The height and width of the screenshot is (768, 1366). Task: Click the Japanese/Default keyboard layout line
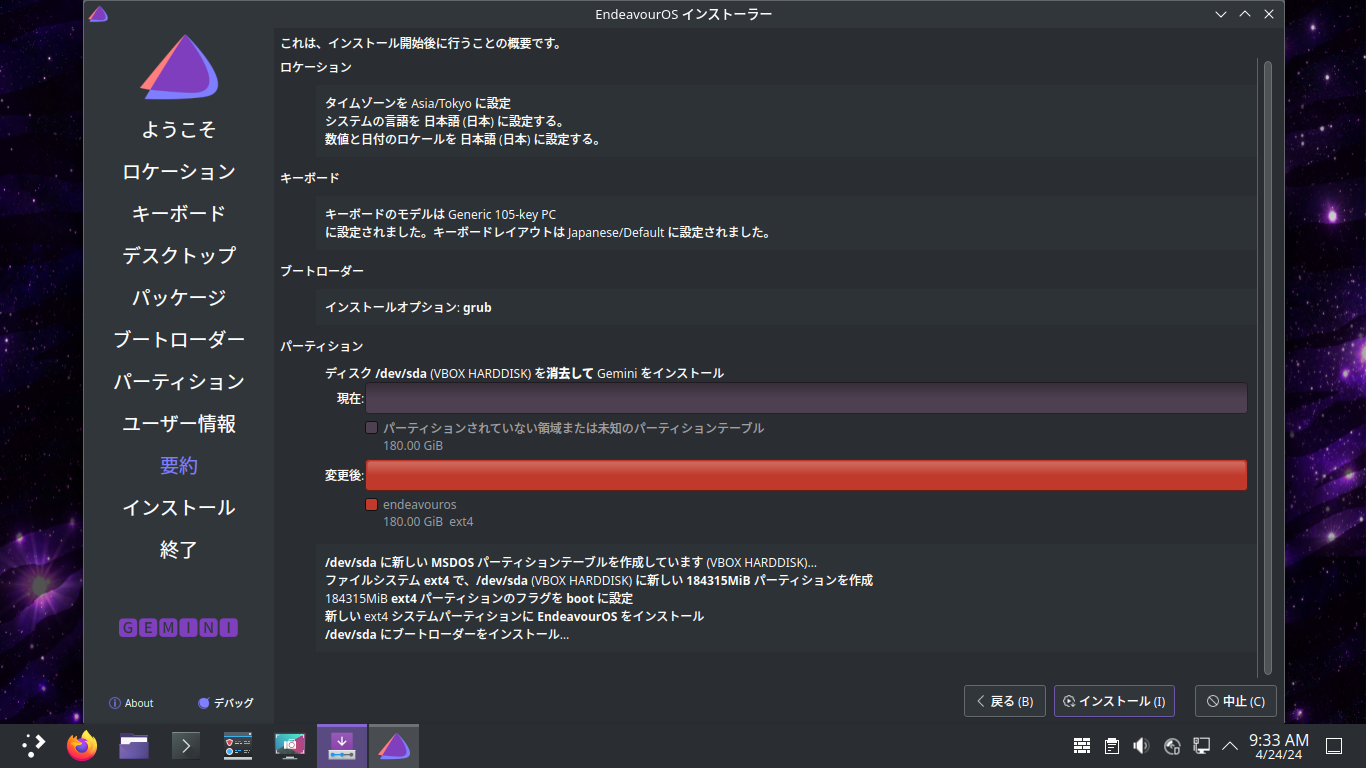pos(548,232)
